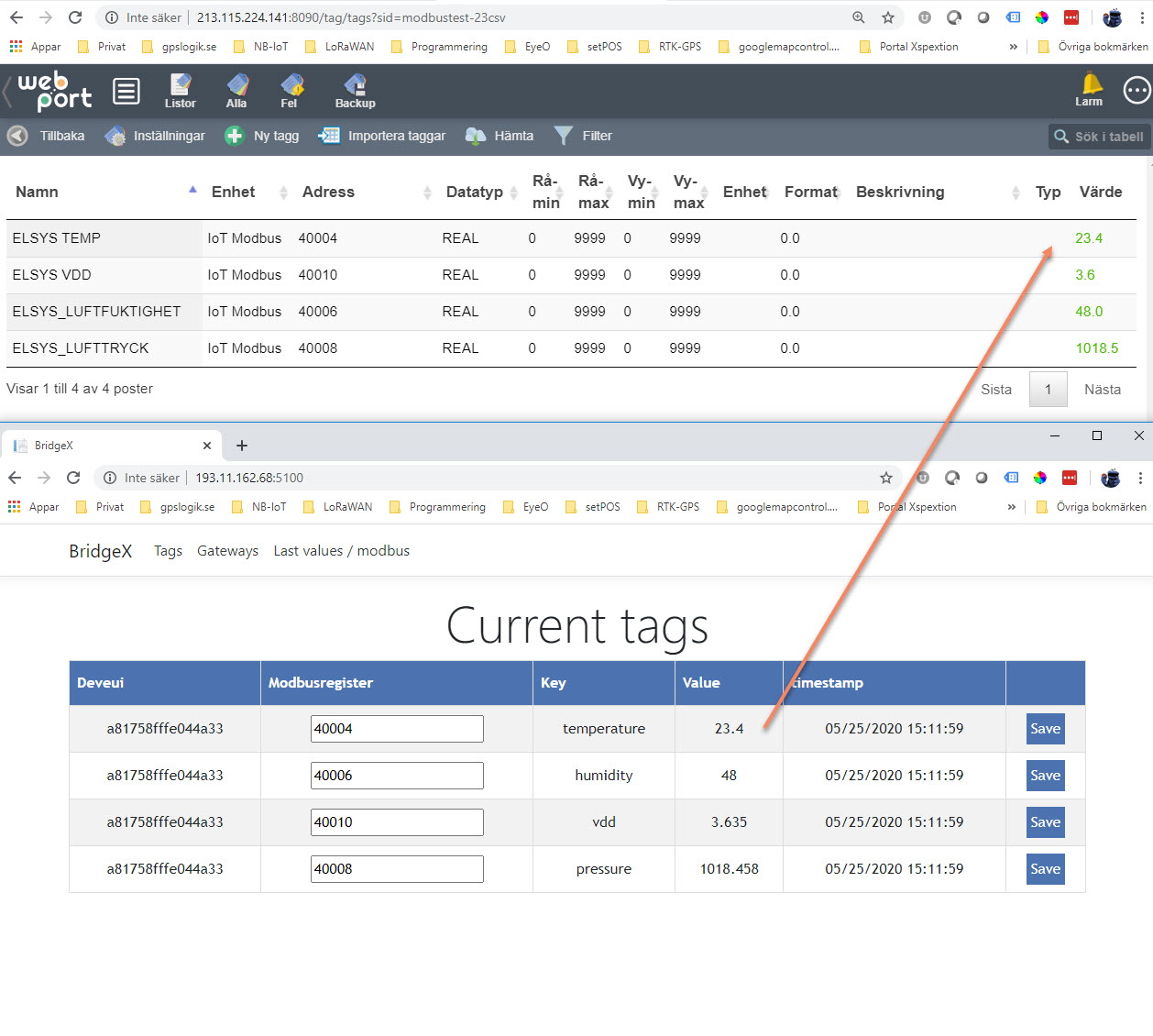Open the Larm bell icon

pos(1090,90)
